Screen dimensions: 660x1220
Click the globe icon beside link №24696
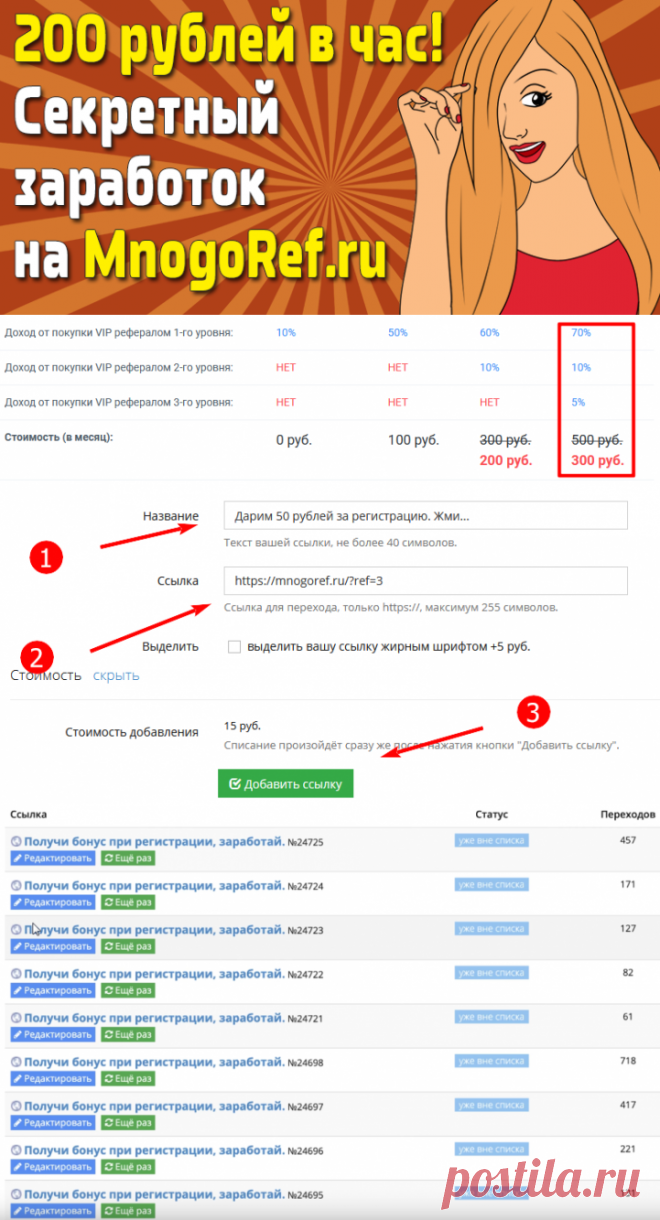(16, 1150)
